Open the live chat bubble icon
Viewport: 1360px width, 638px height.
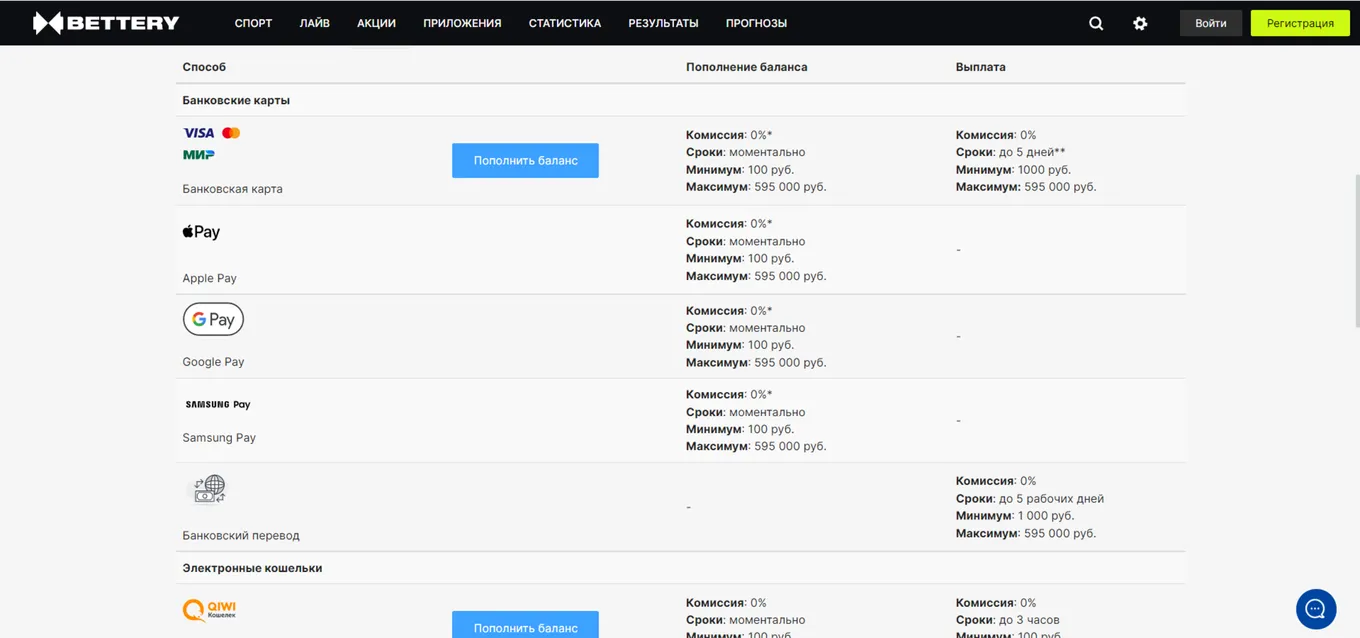pyautogui.click(x=1316, y=608)
